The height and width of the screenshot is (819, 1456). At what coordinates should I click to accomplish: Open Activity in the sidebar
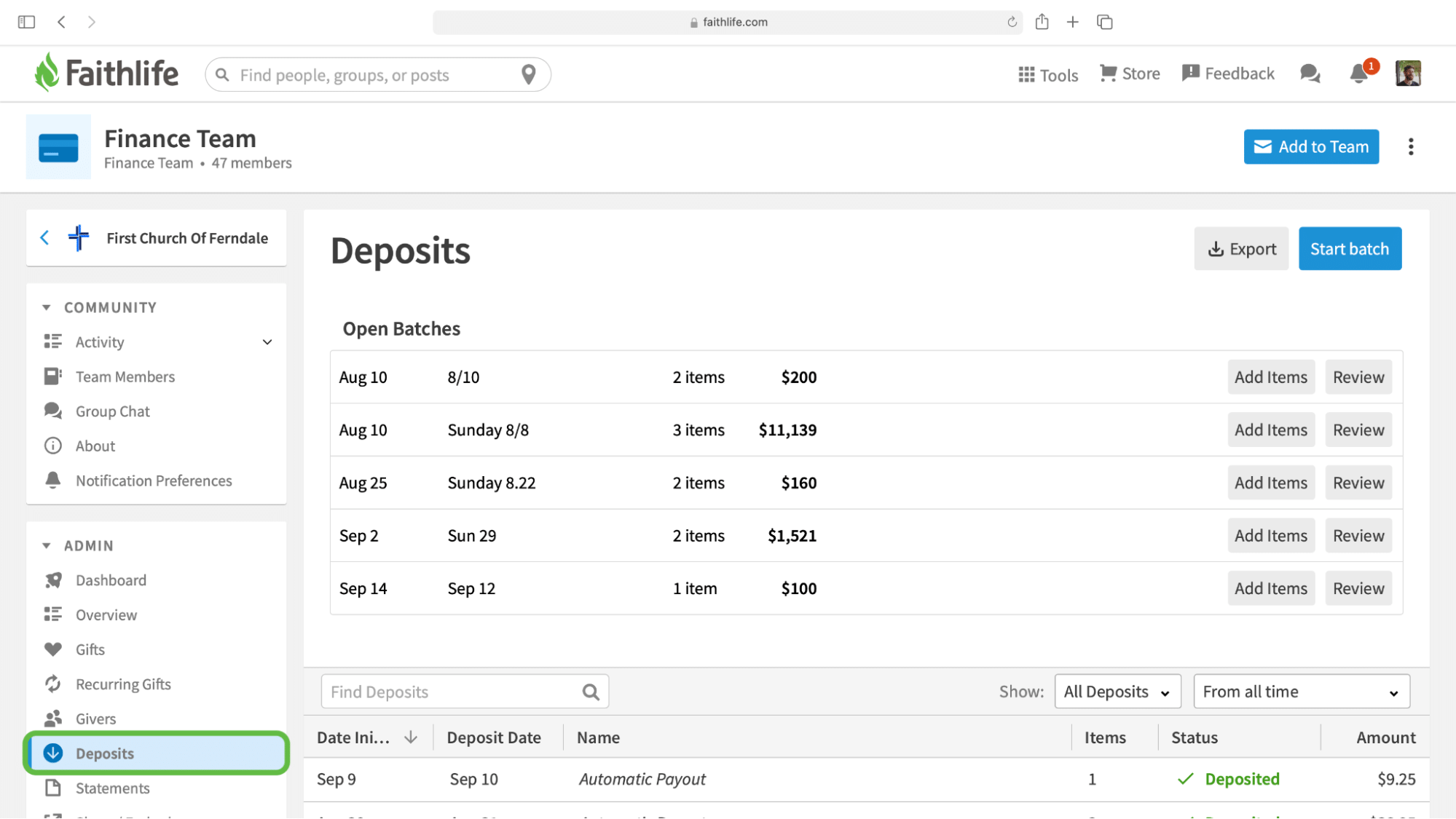click(100, 342)
